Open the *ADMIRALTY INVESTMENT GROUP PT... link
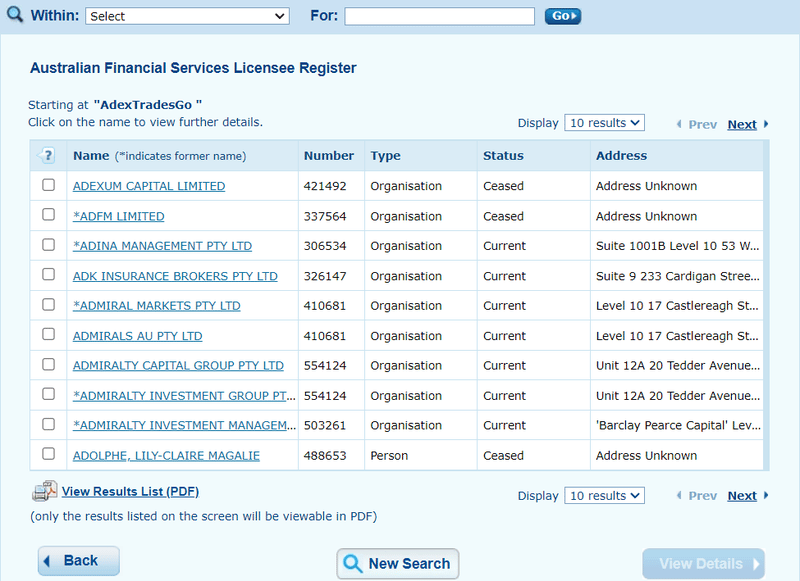800x581 pixels. point(184,396)
